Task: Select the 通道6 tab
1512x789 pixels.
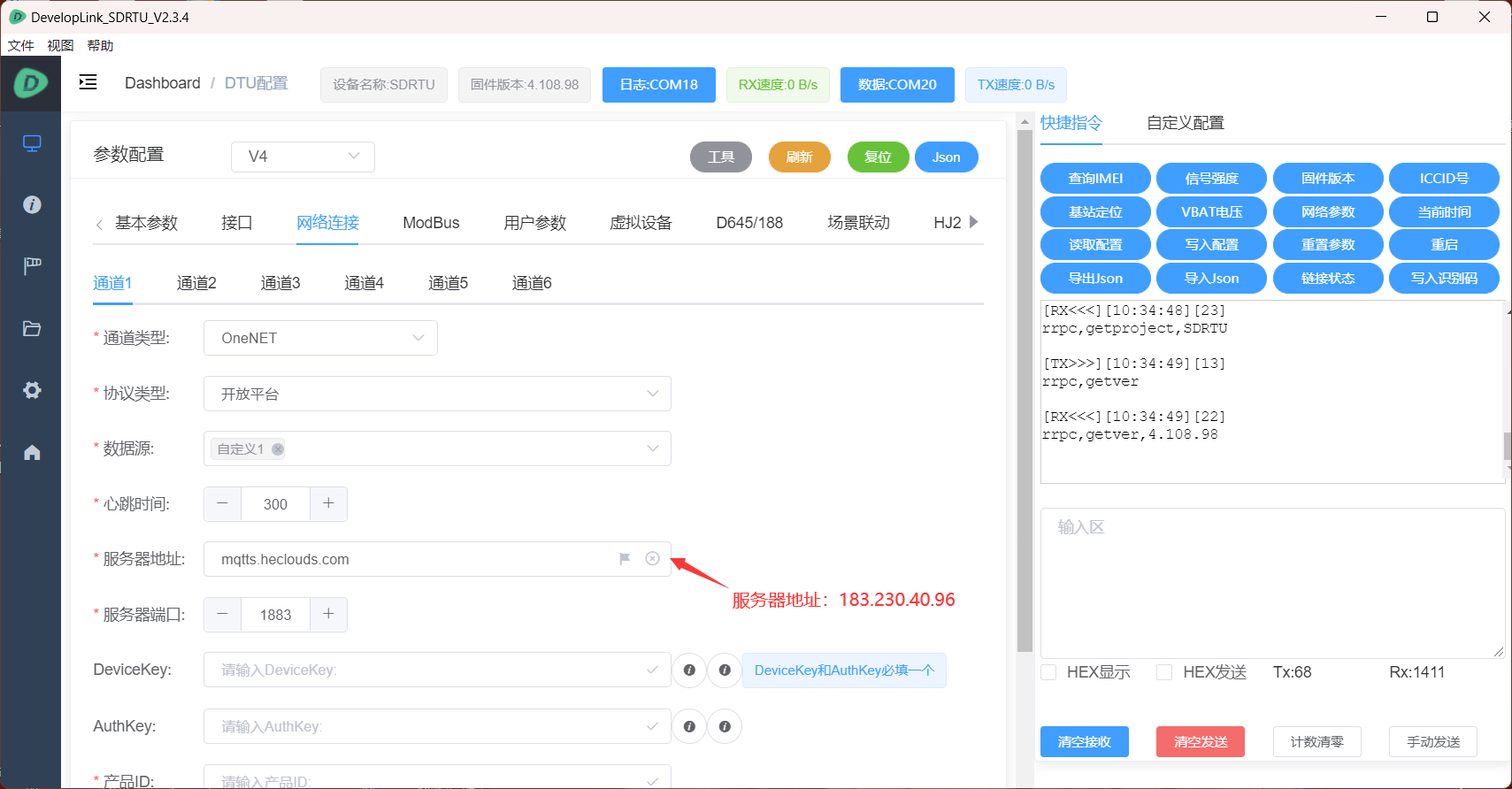Action: [532, 283]
